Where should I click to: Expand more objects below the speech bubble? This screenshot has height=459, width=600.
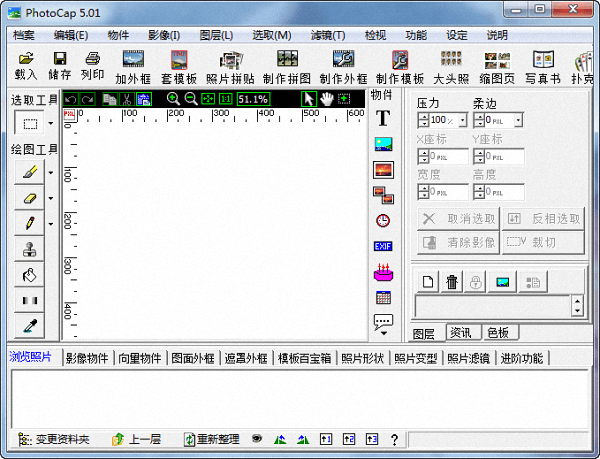click(x=383, y=334)
